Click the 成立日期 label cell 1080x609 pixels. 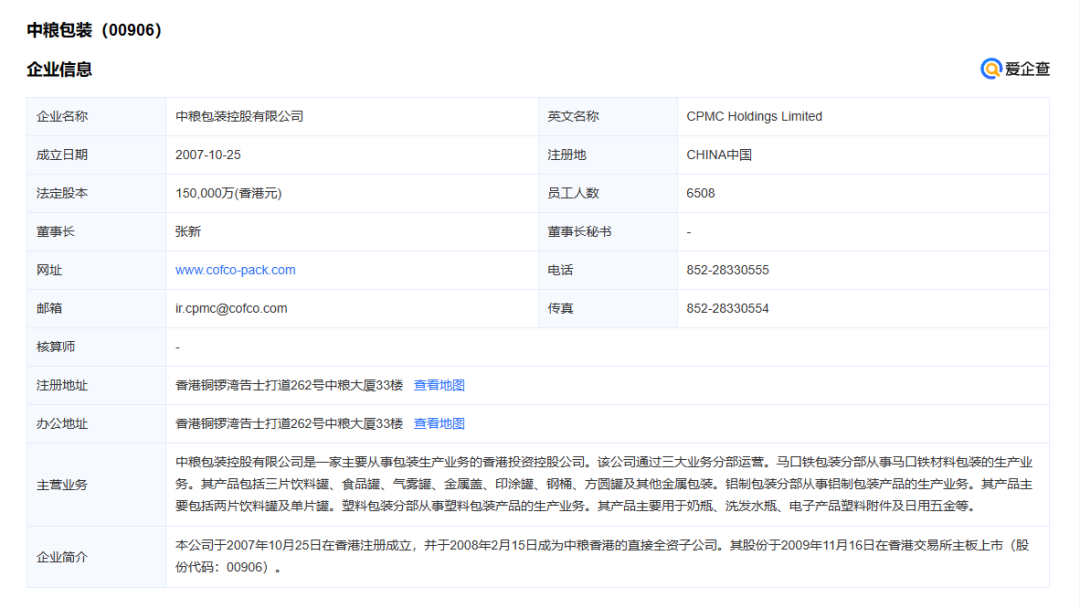click(96, 155)
